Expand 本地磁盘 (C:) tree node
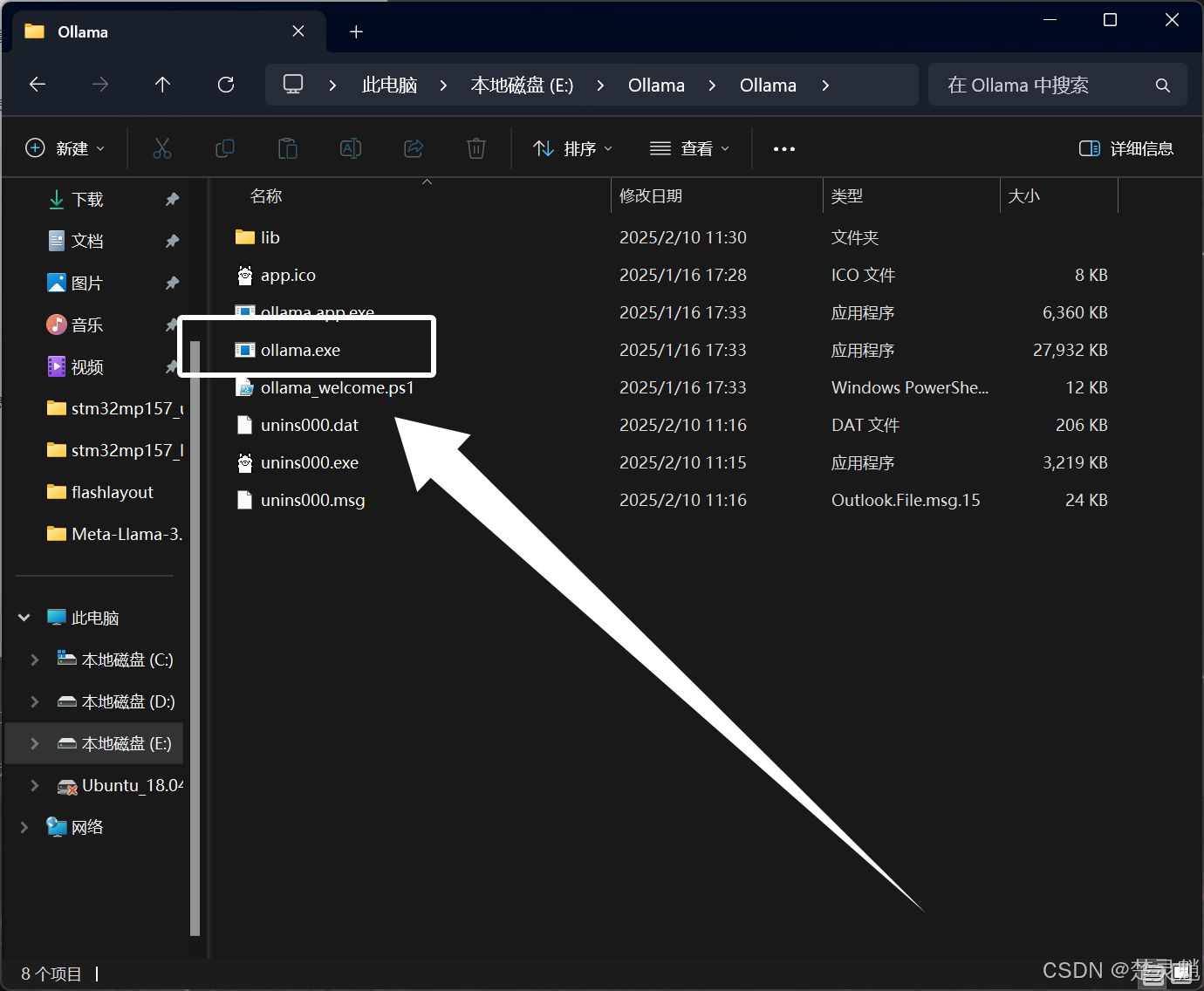This screenshot has width=1204, height=991. (x=35, y=660)
